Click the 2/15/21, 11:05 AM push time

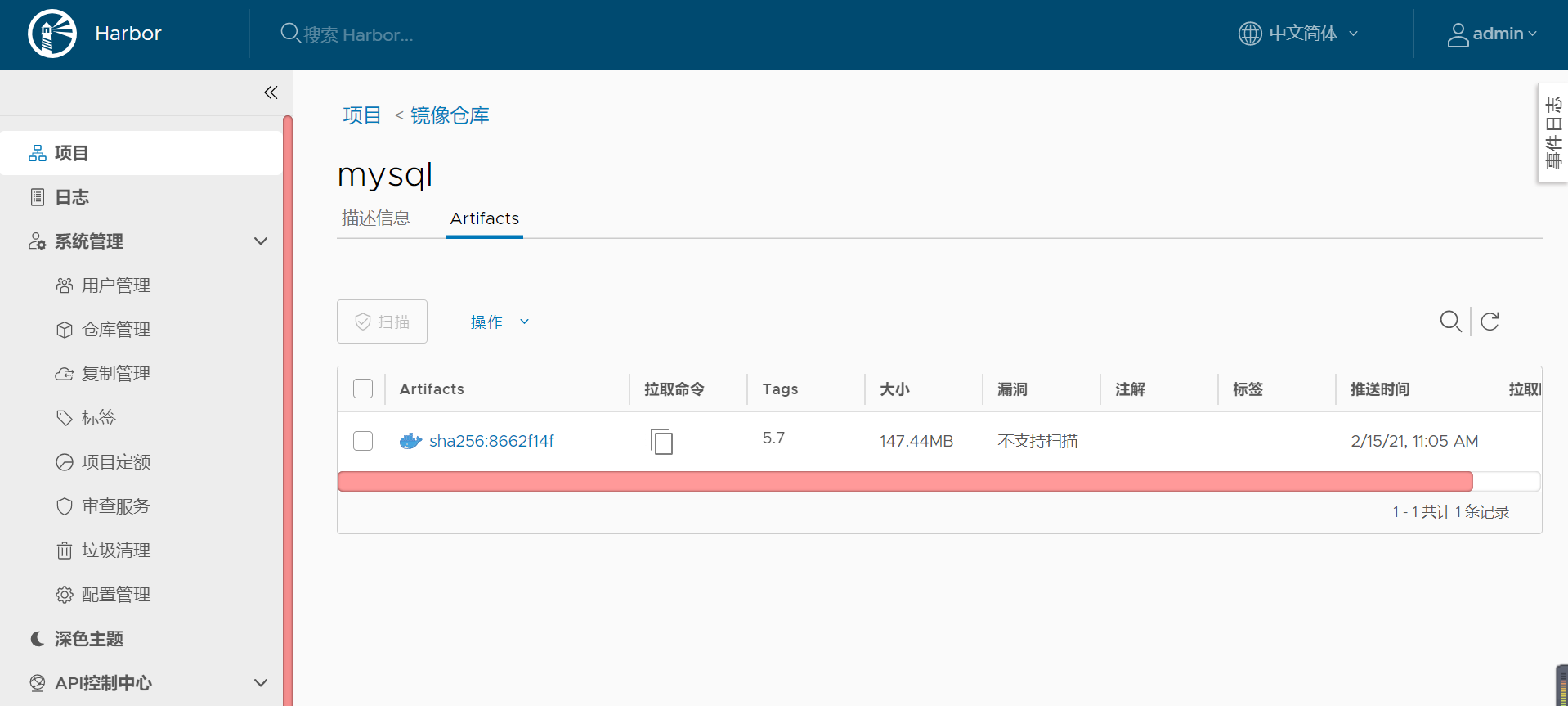(1414, 441)
